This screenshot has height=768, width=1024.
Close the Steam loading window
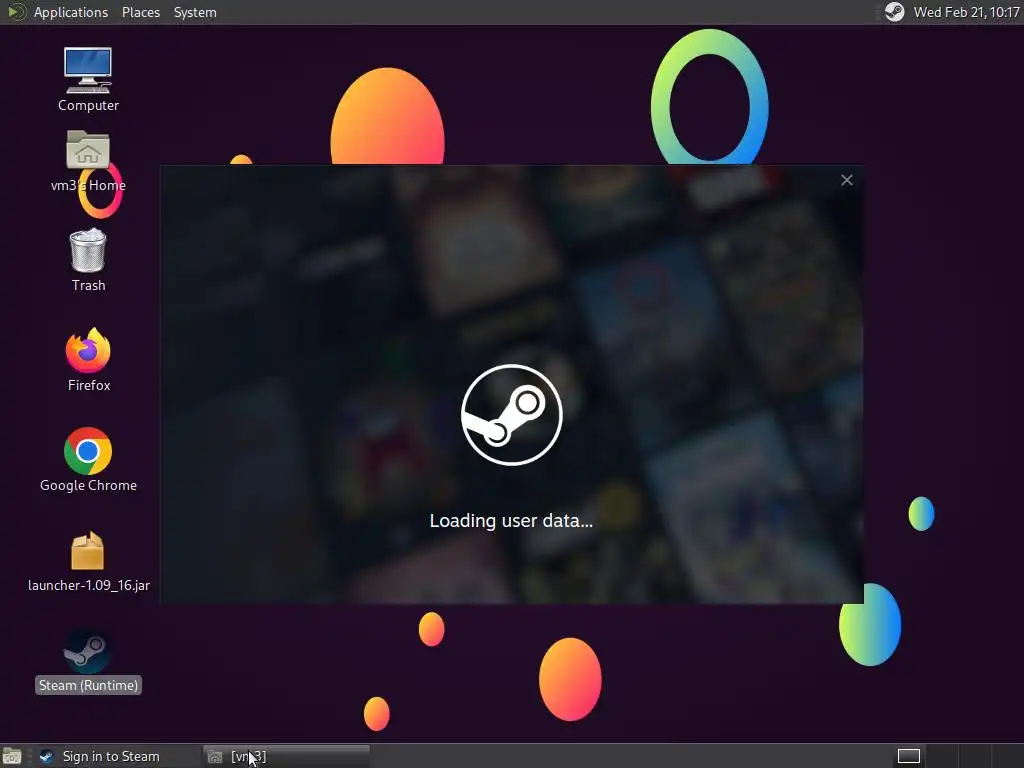click(846, 180)
